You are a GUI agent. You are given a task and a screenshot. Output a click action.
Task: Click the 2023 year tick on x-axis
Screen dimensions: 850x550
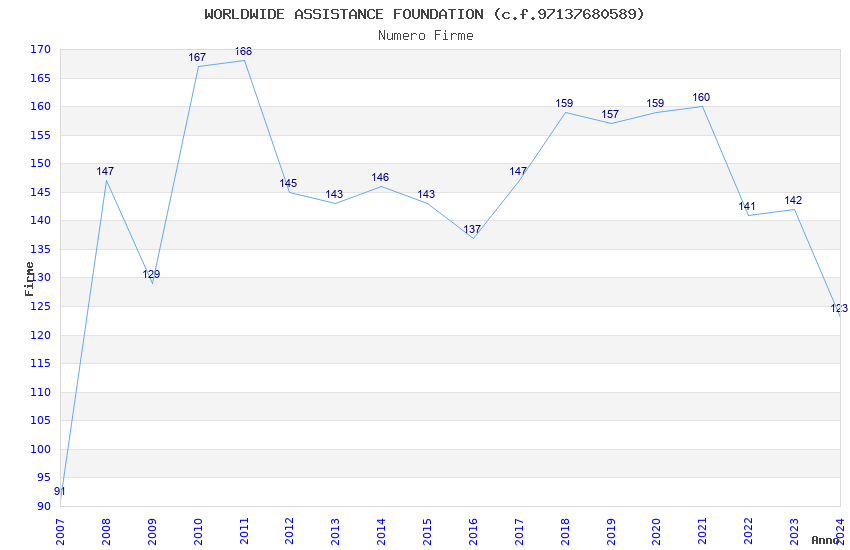[x=794, y=532]
